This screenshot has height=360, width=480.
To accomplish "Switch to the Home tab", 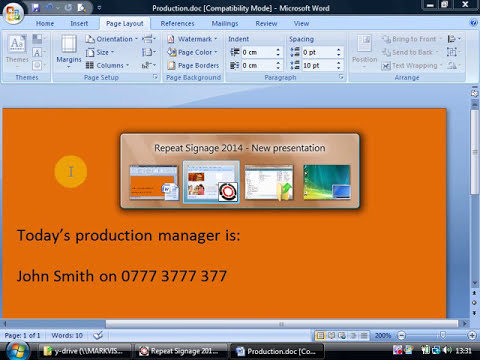I will click(x=45, y=24).
